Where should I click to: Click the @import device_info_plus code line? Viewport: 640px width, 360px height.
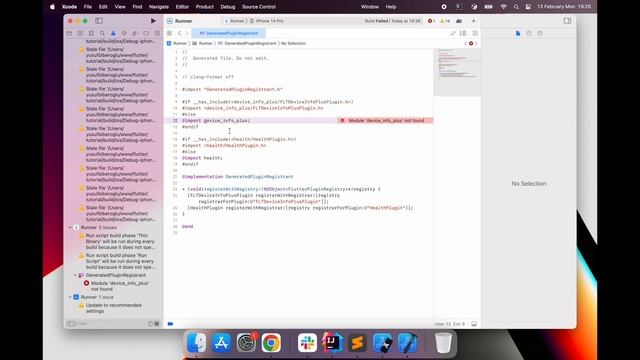pos(216,120)
